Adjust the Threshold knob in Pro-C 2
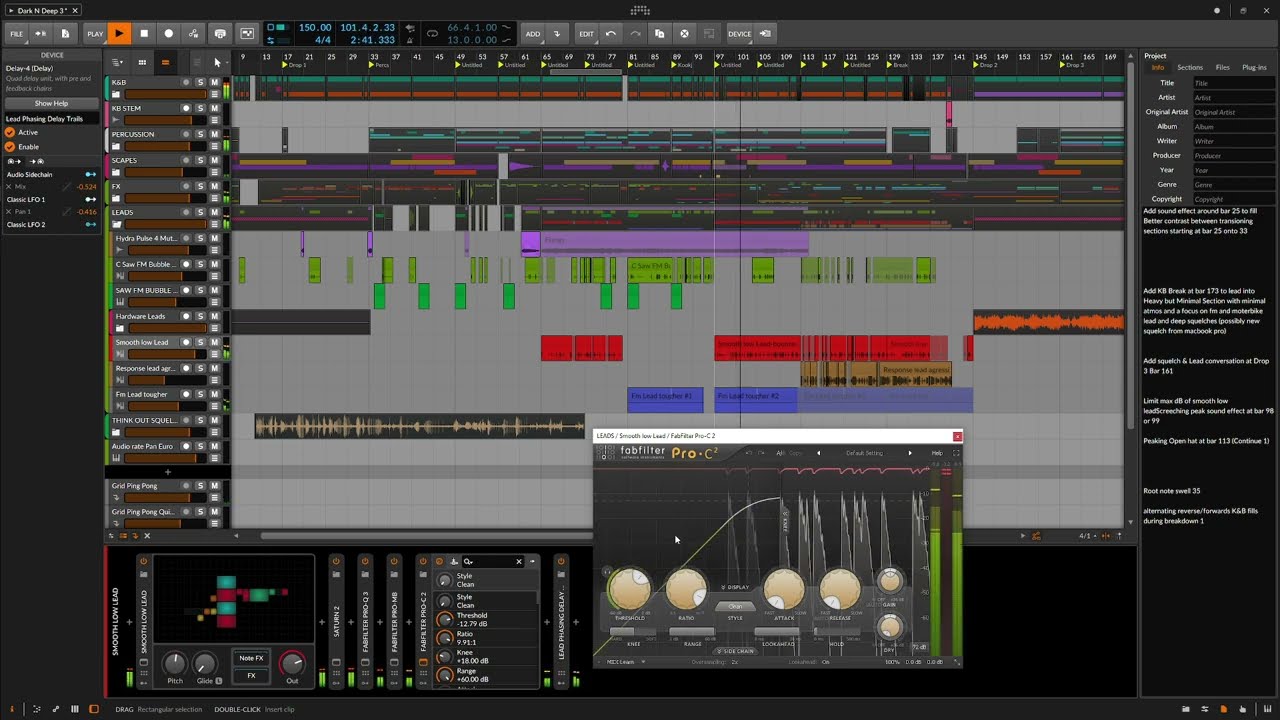The width and height of the screenshot is (1280, 720). 629,589
